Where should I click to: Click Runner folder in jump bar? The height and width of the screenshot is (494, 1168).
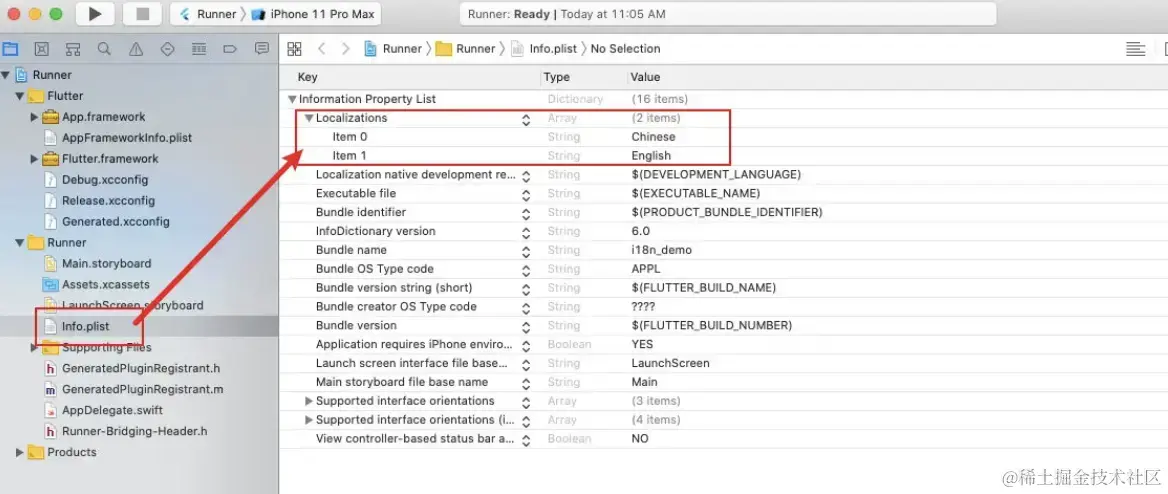point(466,49)
